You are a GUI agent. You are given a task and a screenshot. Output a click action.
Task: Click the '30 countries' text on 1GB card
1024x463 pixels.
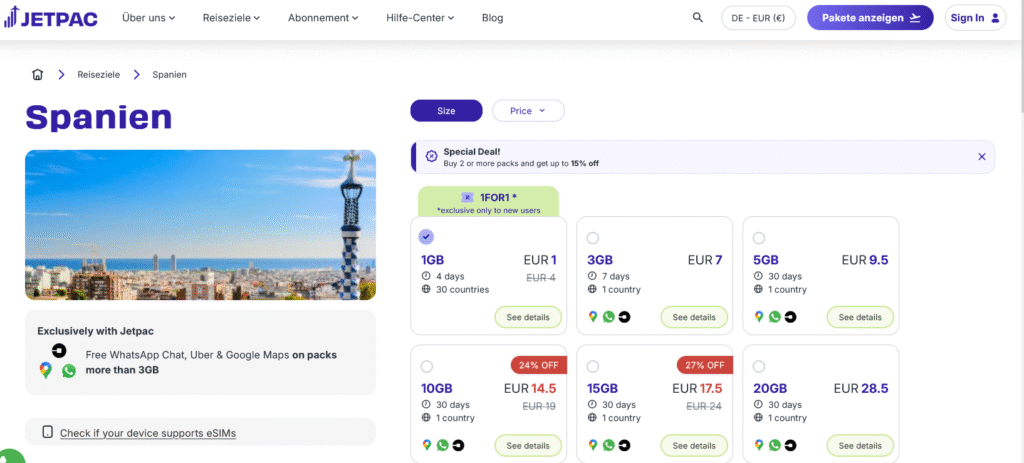(462, 289)
